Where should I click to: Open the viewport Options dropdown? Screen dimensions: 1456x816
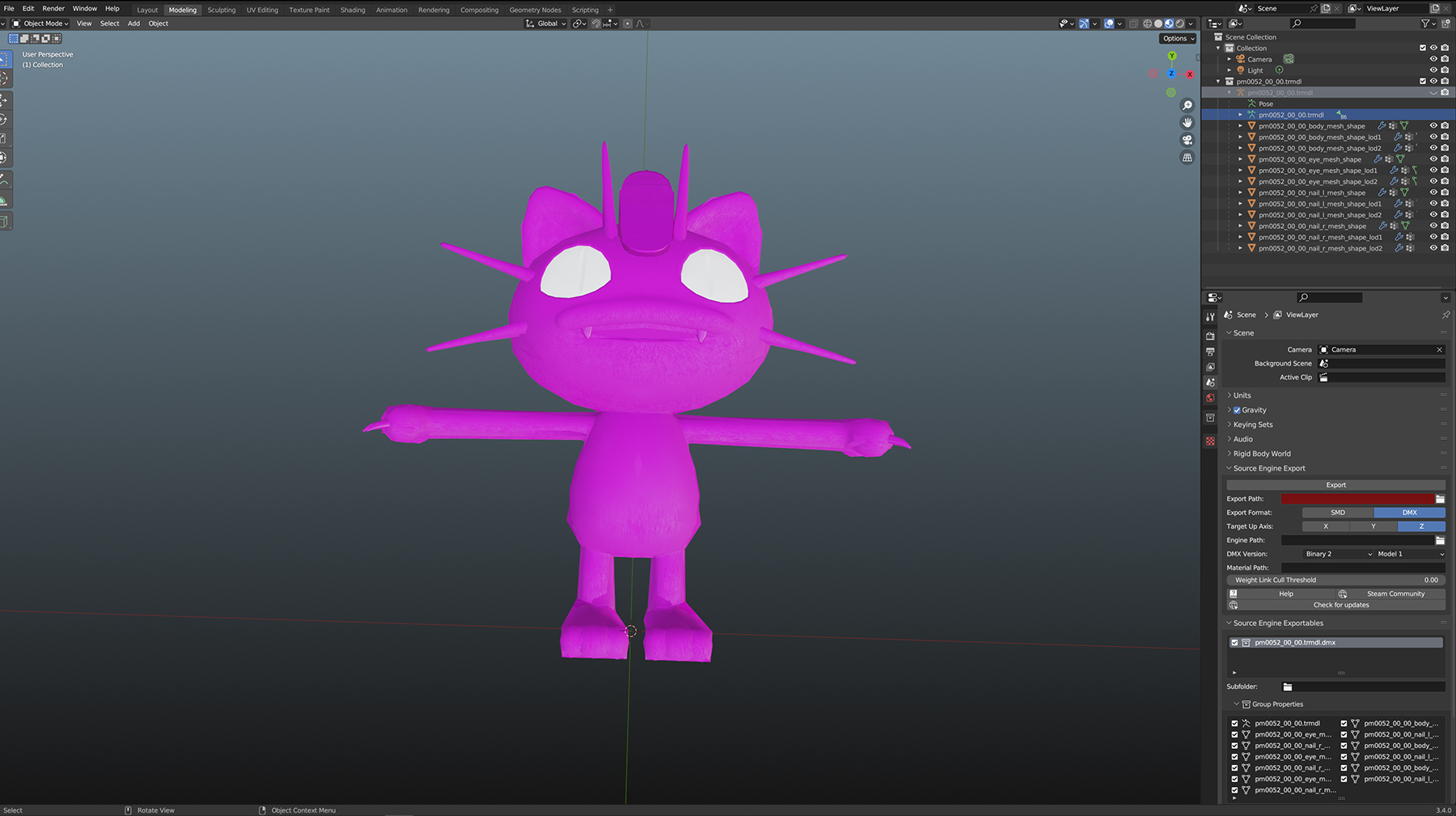click(x=1178, y=38)
